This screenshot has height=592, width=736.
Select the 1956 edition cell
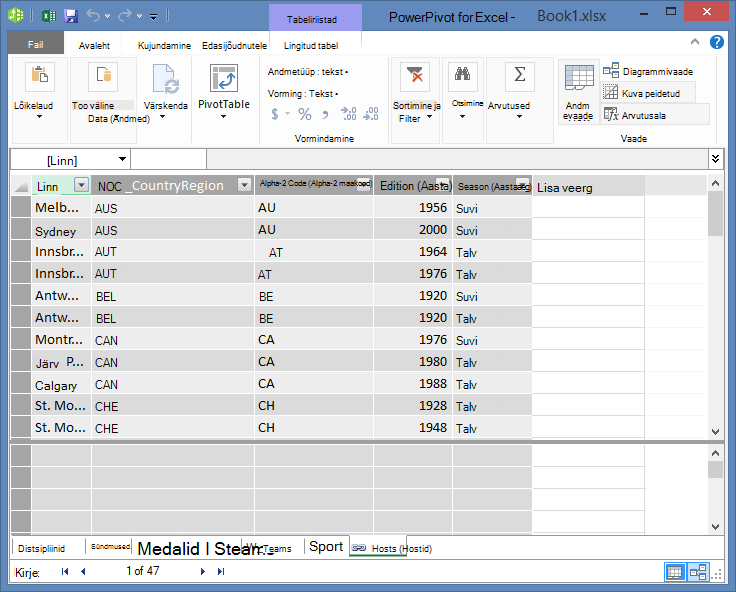click(413, 208)
